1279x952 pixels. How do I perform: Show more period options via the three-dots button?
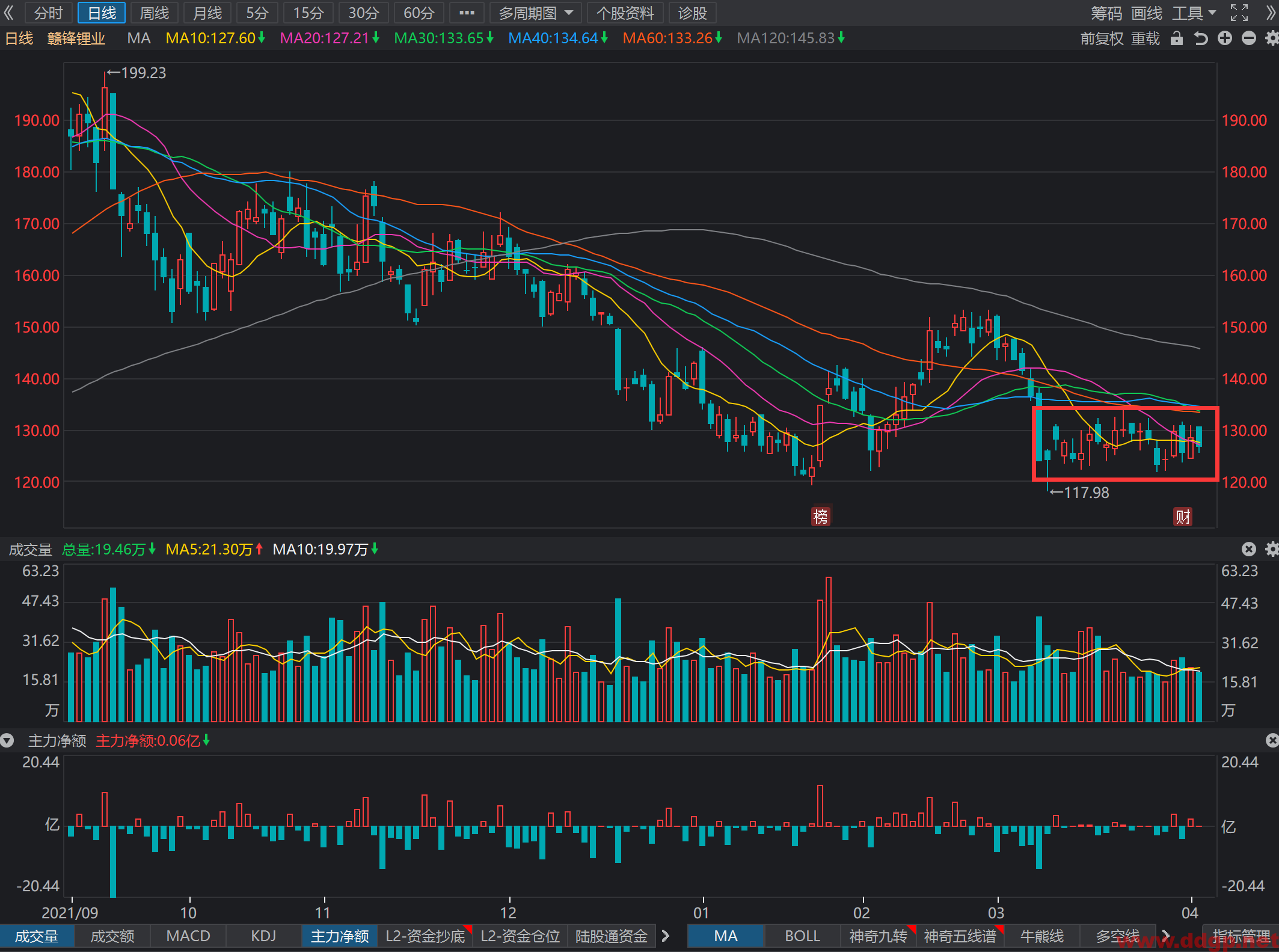[x=467, y=13]
